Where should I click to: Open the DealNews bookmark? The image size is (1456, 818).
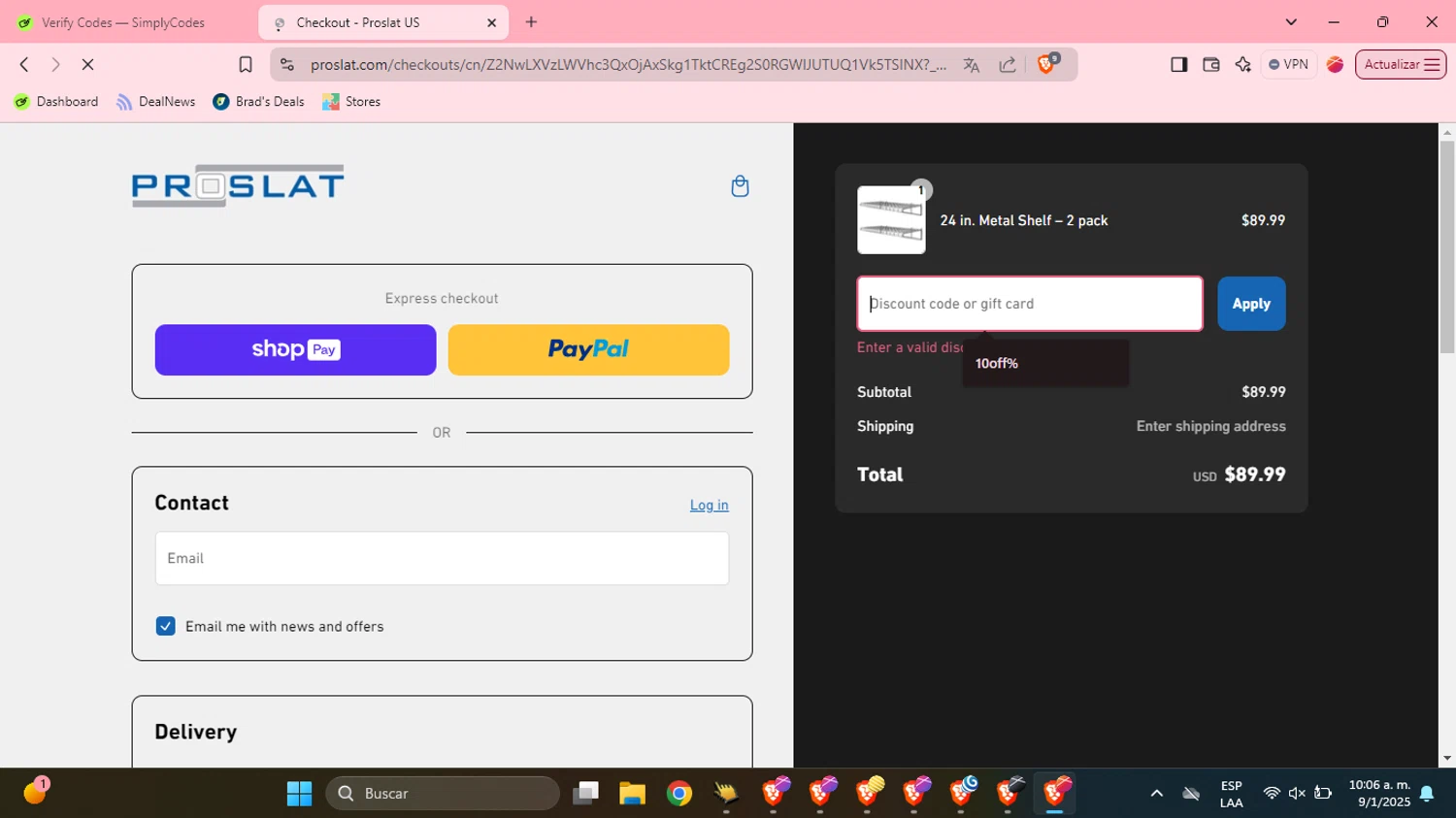155,102
